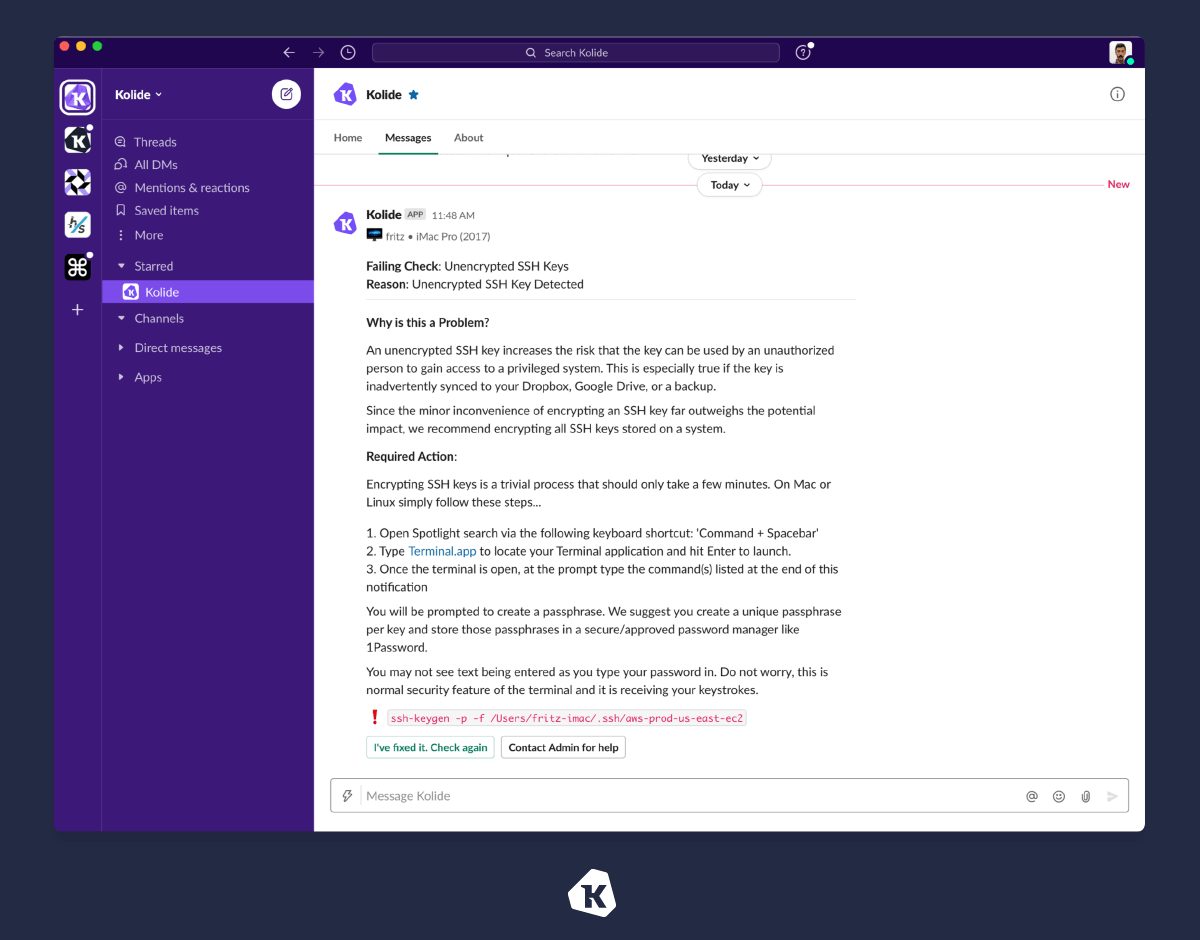This screenshot has height=940, width=1200.
Task: Attach a file using the paperclip icon
Action: coord(1086,796)
